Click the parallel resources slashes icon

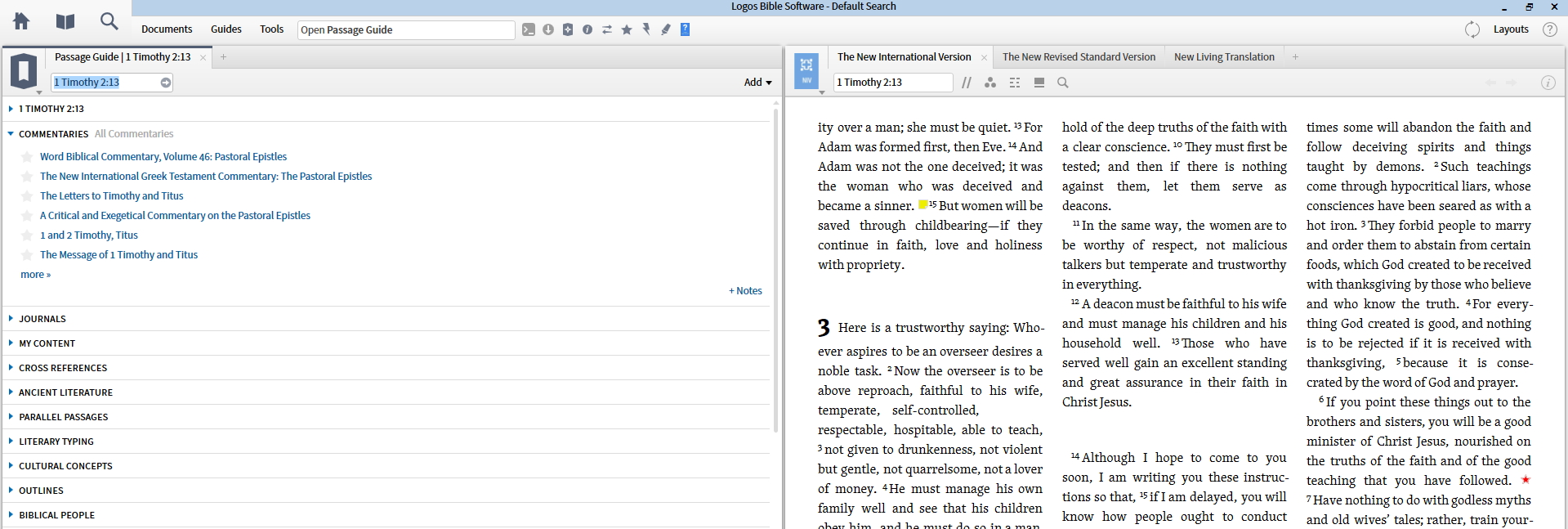[x=967, y=83]
